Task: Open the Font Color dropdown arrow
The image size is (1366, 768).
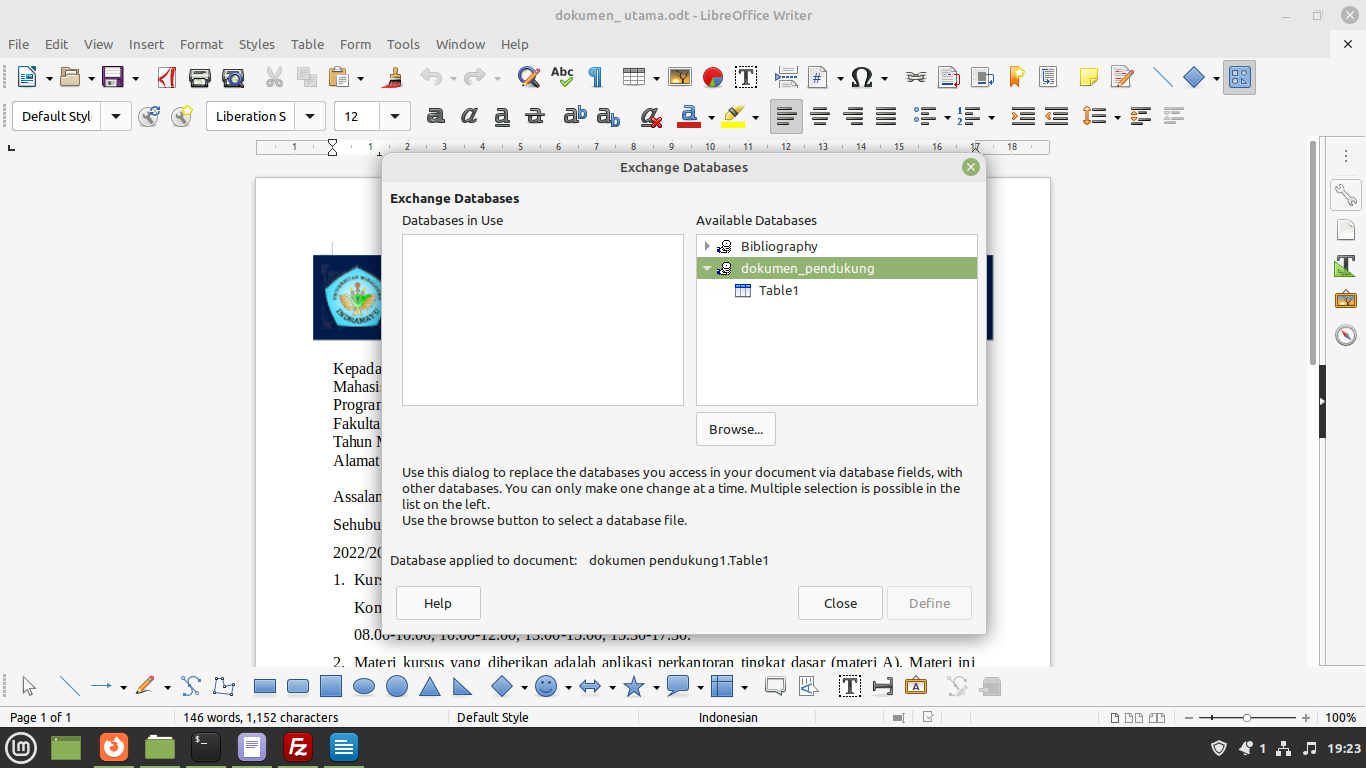Action: 711,116
